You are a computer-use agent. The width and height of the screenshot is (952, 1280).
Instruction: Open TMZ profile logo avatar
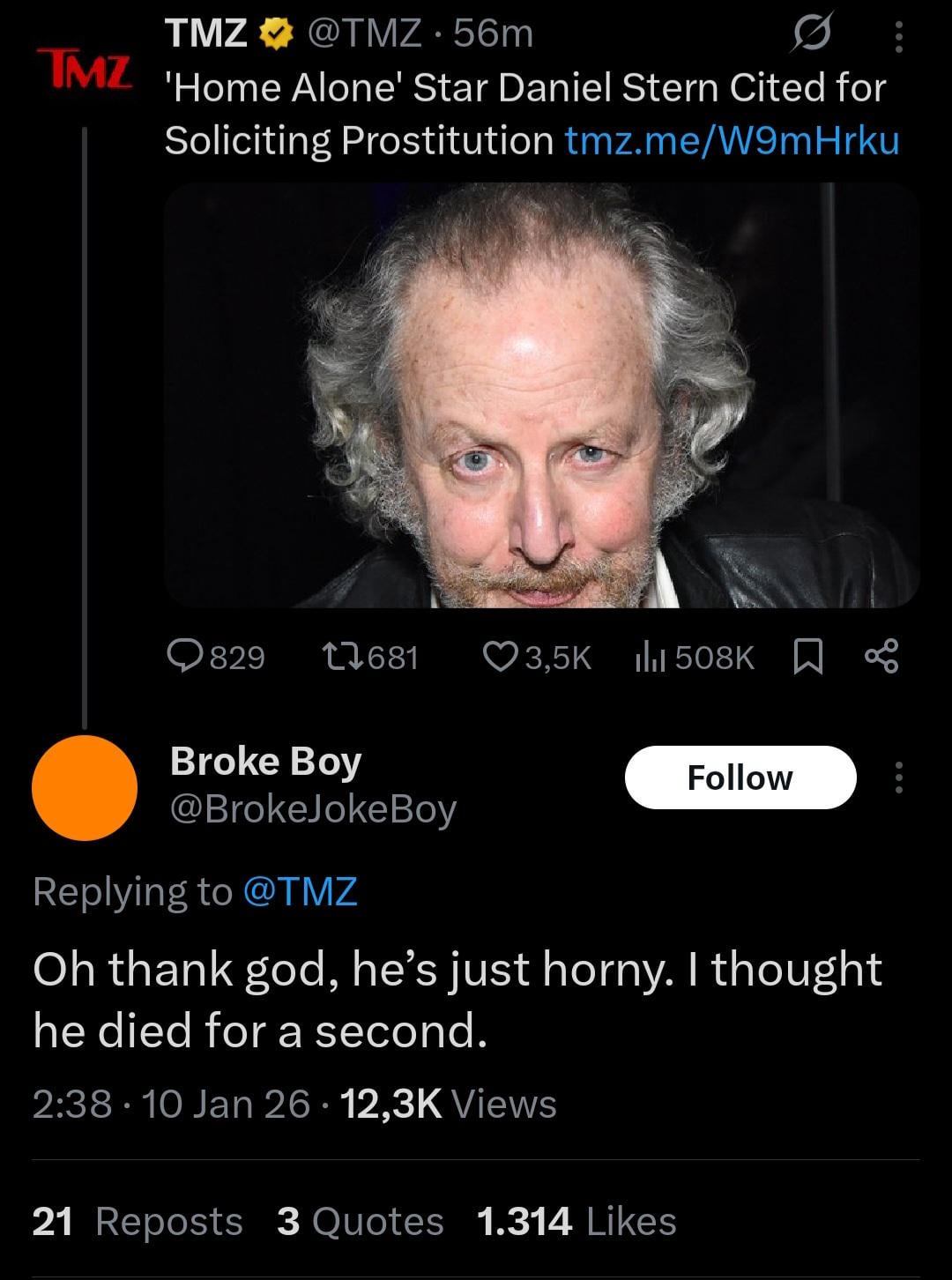[85, 69]
